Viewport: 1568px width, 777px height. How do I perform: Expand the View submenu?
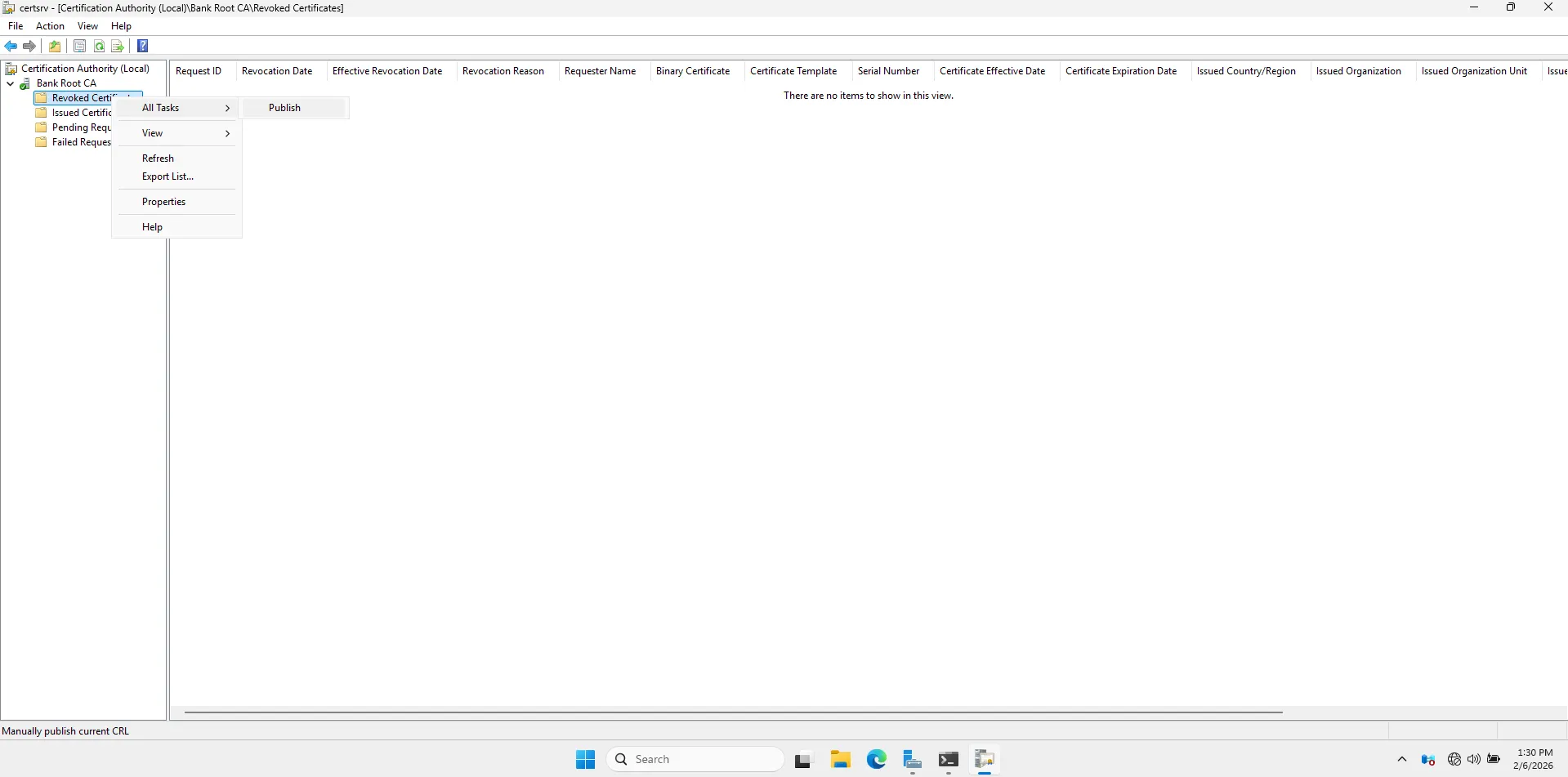(152, 132)
